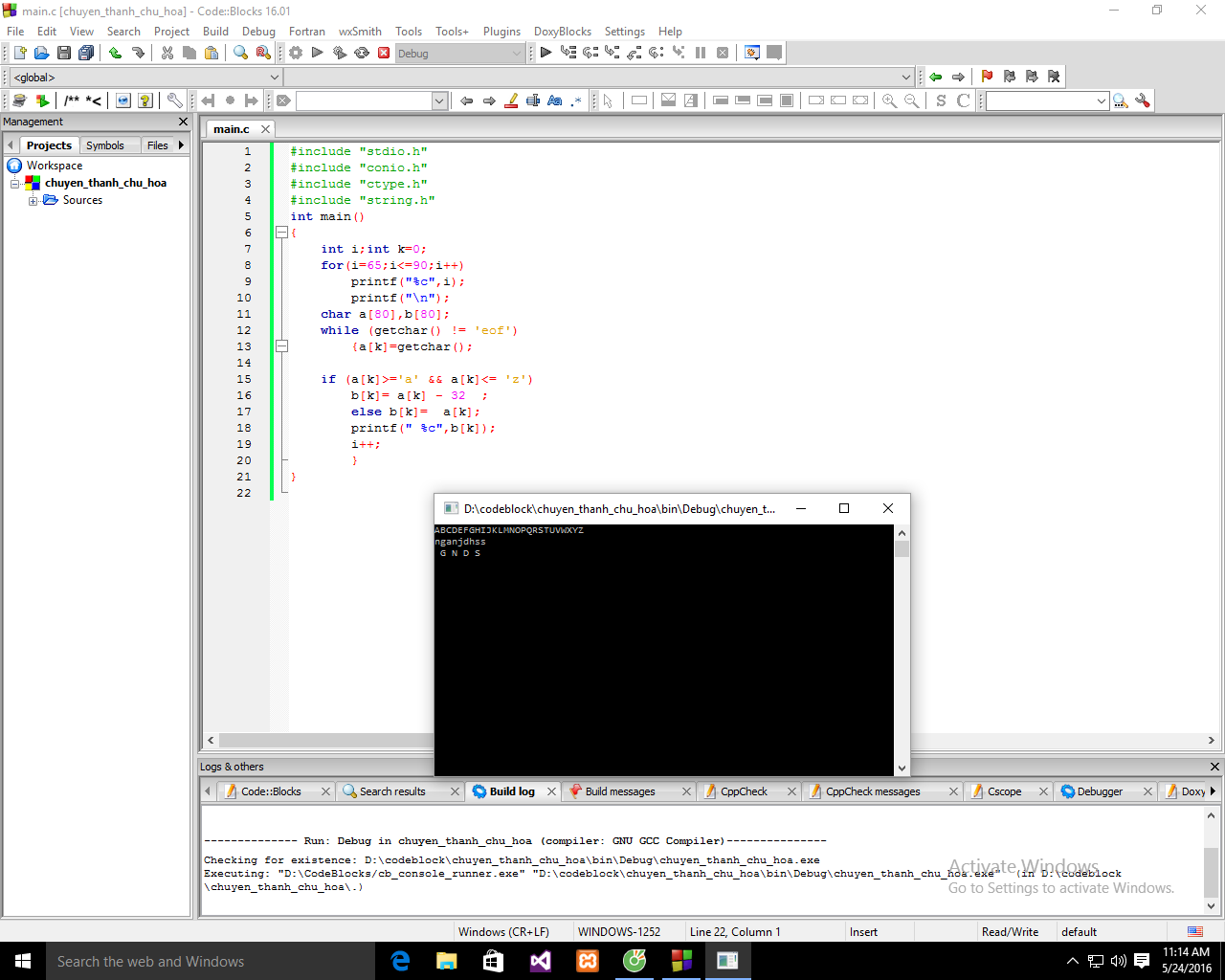
Task: Open the <global> scope dropdown
Action: pos(145,78)
